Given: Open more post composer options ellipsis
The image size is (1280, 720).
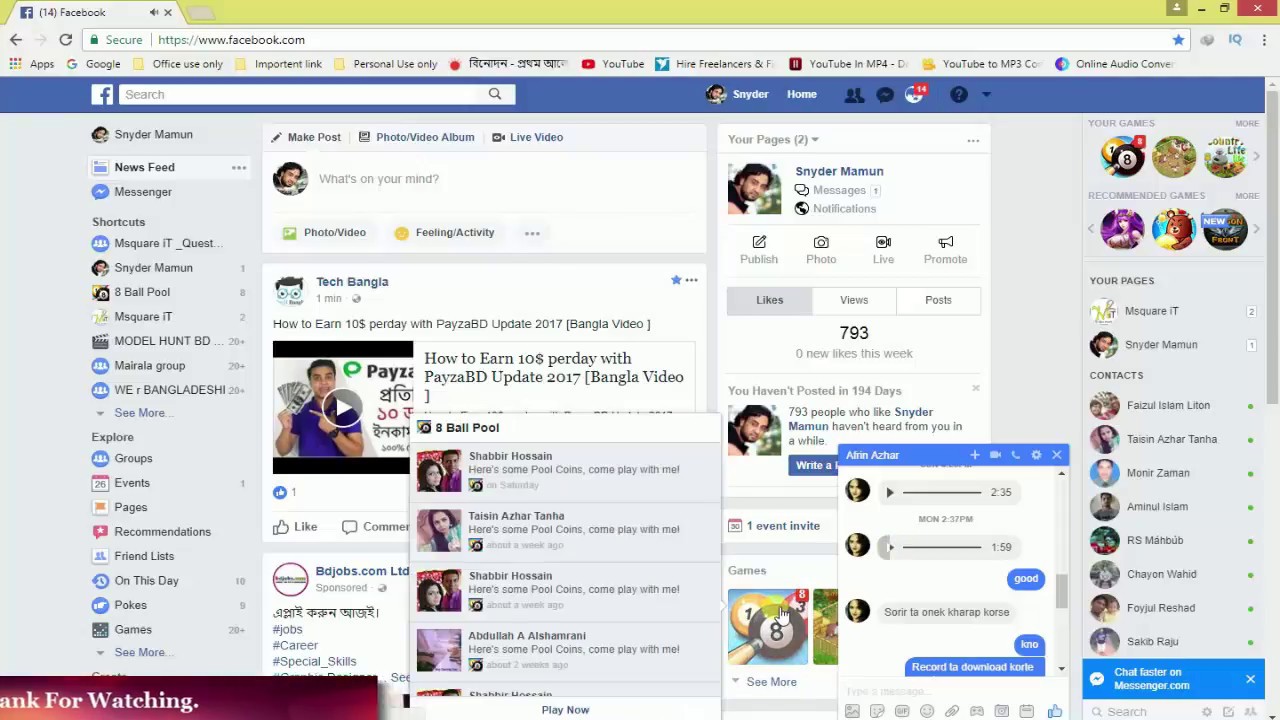Looking at the screenshot, I should pos(532,233).
